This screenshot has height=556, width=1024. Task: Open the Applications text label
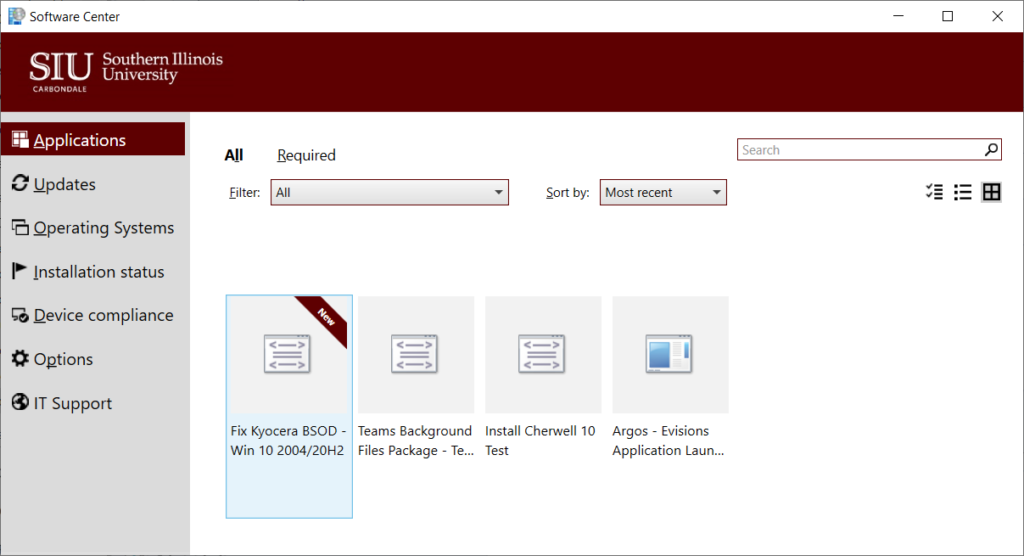pos(80,140)
